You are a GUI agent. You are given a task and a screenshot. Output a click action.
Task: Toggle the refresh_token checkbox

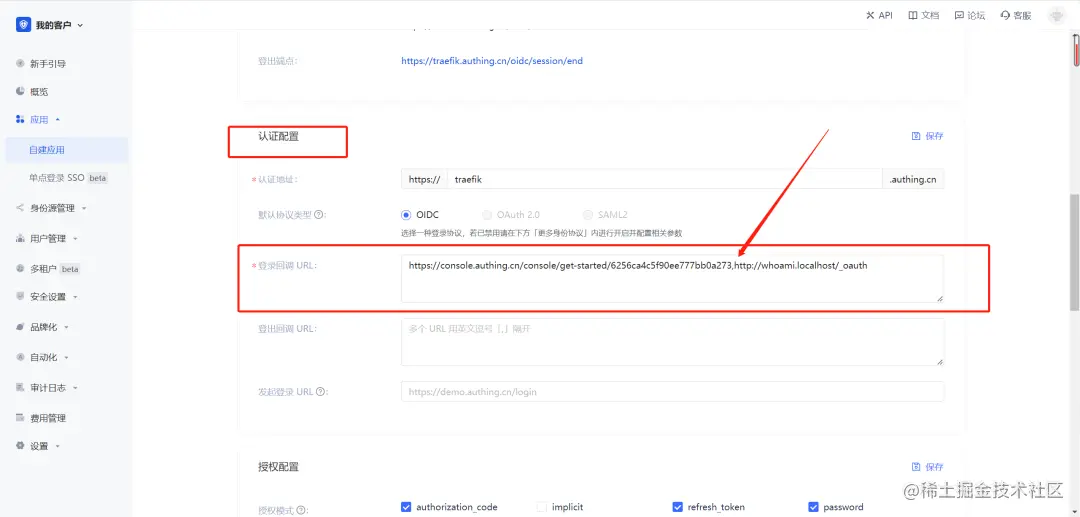click(x=677, y=507)
